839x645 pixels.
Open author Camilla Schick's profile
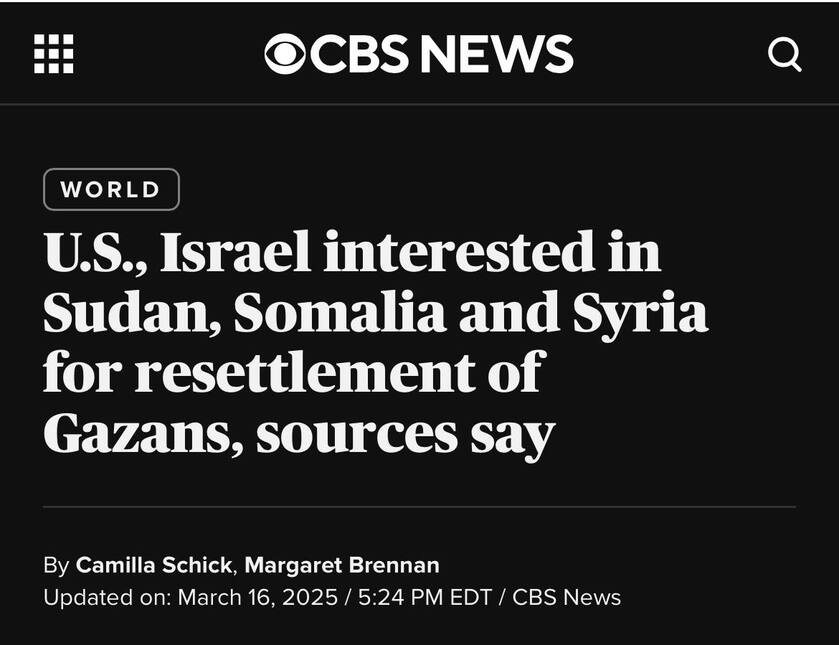click(x=154, y=565)
